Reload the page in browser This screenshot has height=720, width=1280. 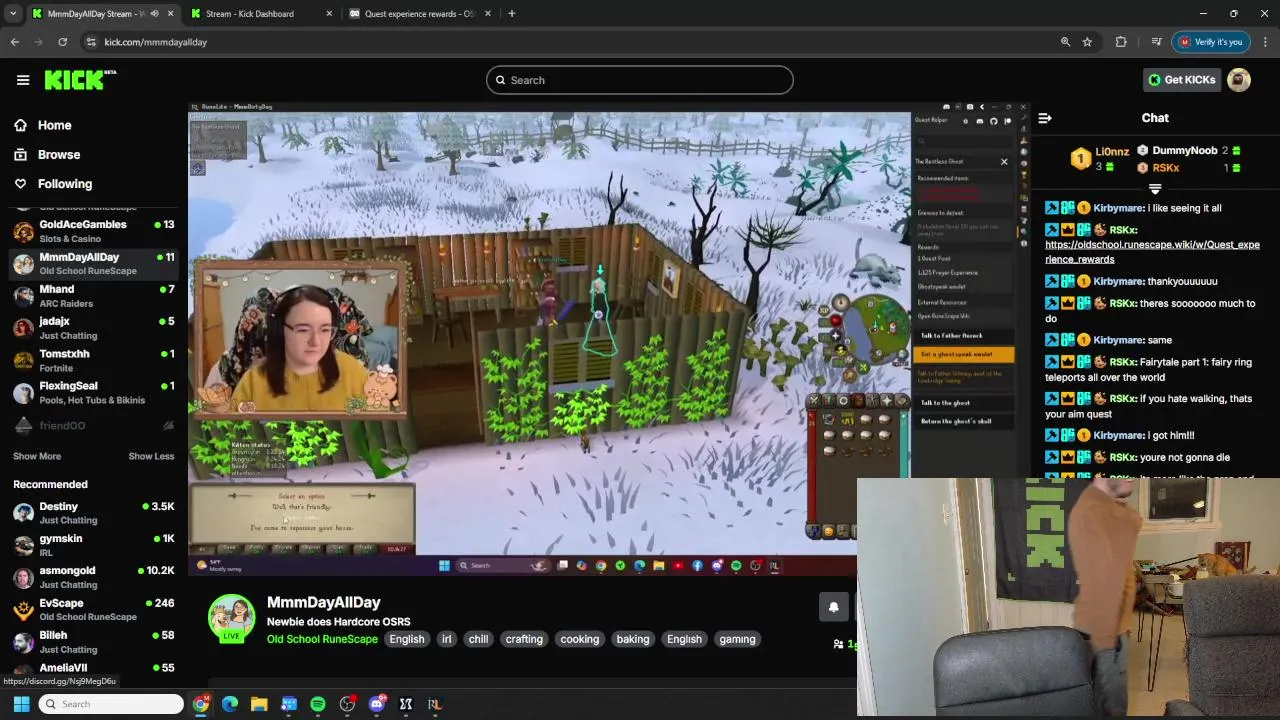(x=62, y=42)
